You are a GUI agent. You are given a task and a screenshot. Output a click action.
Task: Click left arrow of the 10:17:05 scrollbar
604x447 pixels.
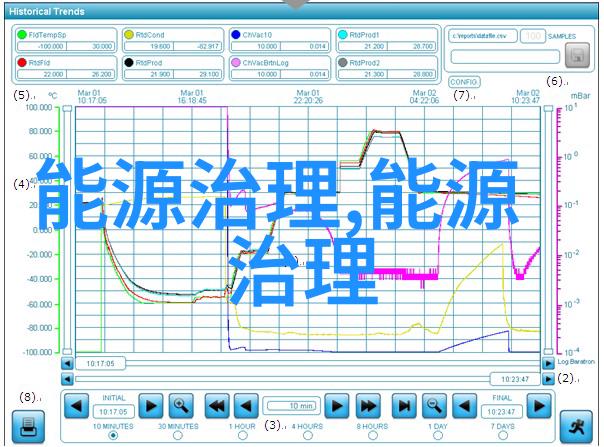click(x=67, y=363)
